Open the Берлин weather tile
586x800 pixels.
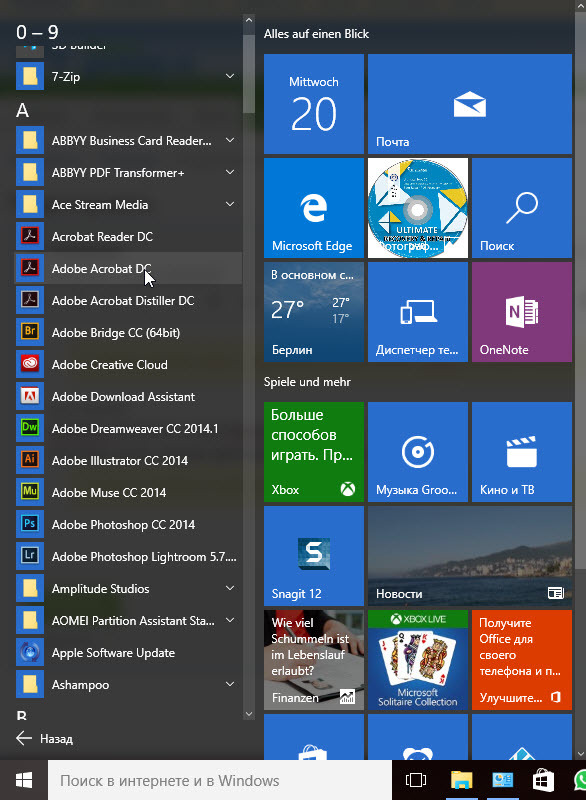coord(314,312)
